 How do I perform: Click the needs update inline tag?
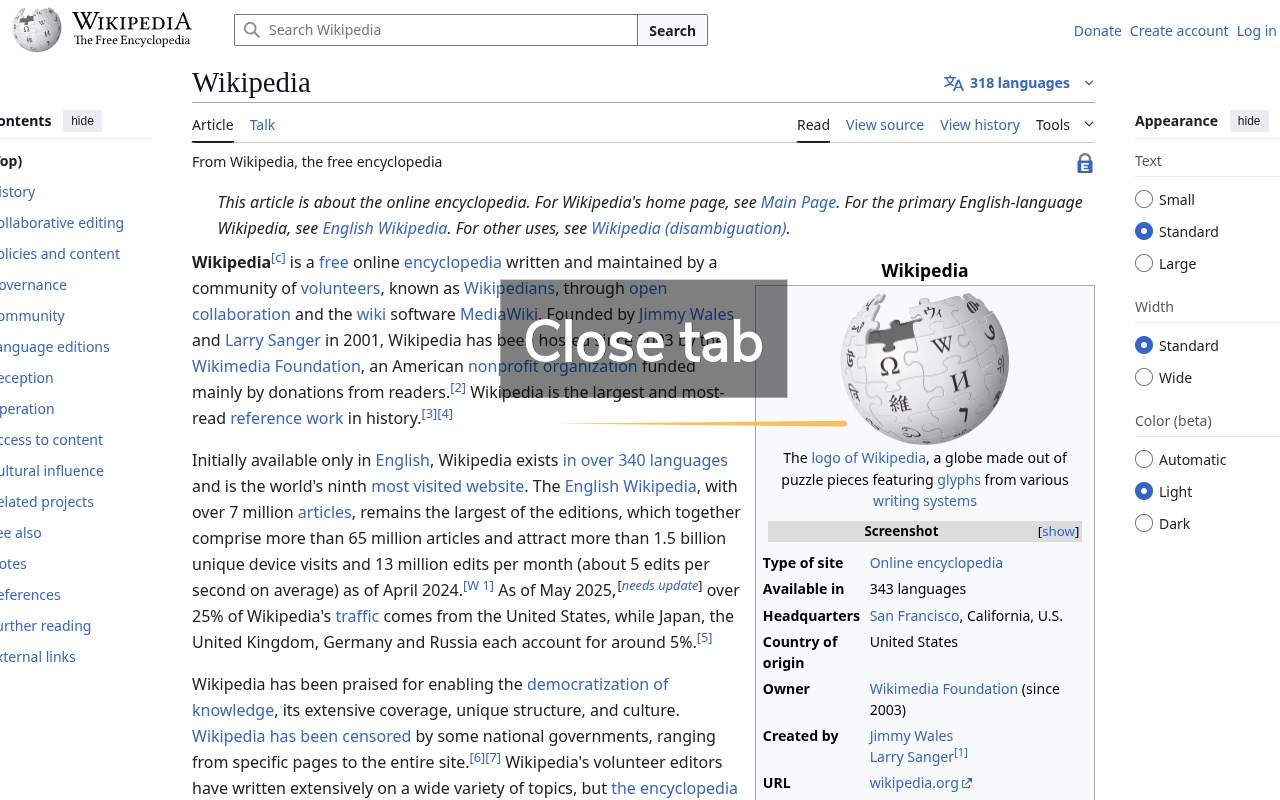(660, 586)
